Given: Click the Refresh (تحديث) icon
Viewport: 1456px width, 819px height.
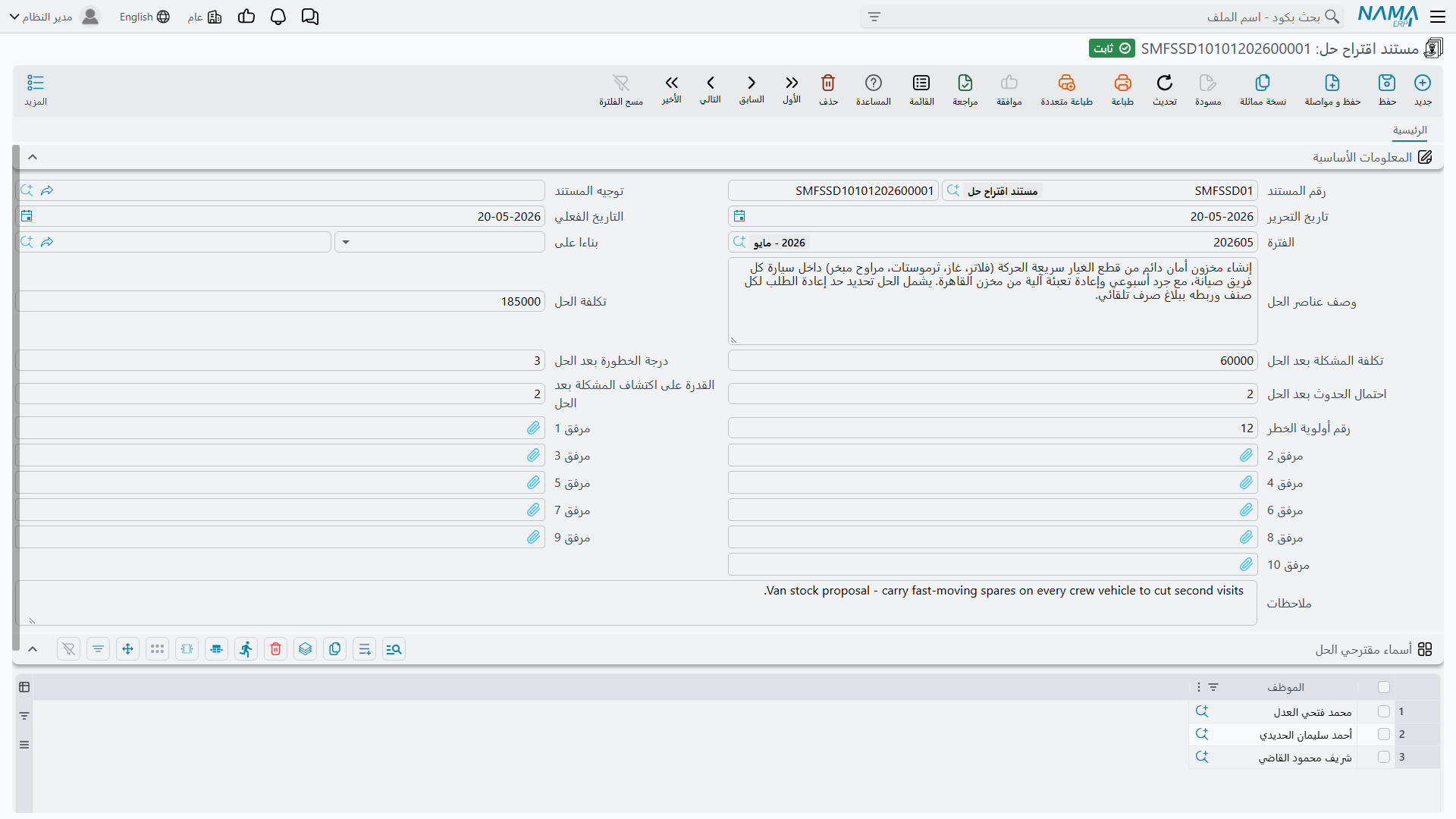Looking at the screenshot, I should point(1165,83).
